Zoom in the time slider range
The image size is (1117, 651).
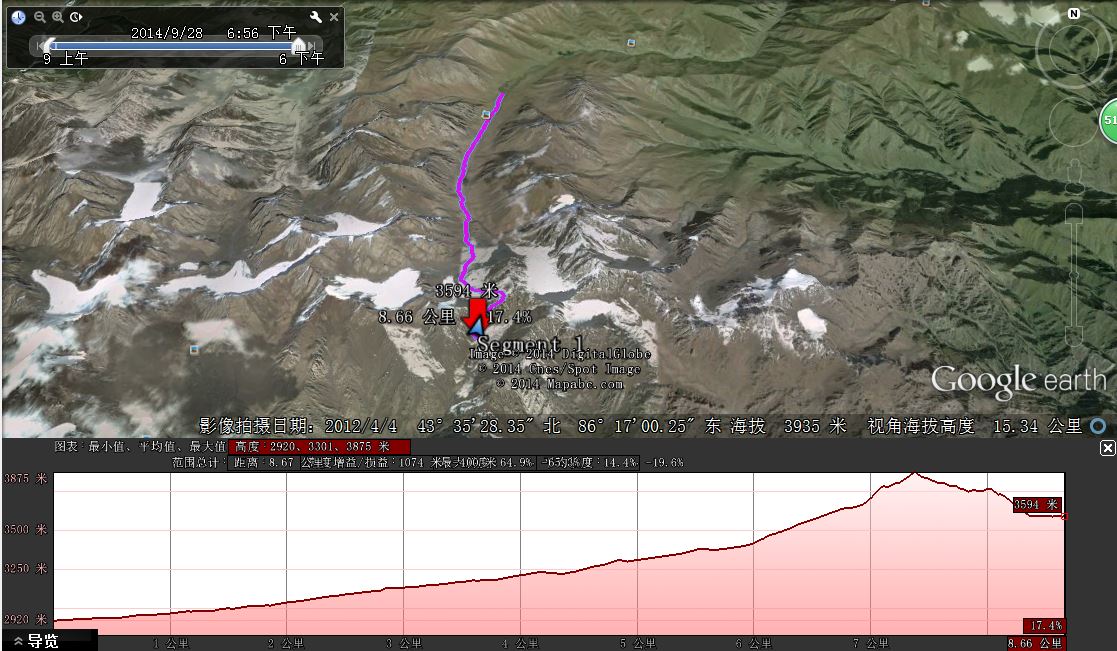pos(58,17)
